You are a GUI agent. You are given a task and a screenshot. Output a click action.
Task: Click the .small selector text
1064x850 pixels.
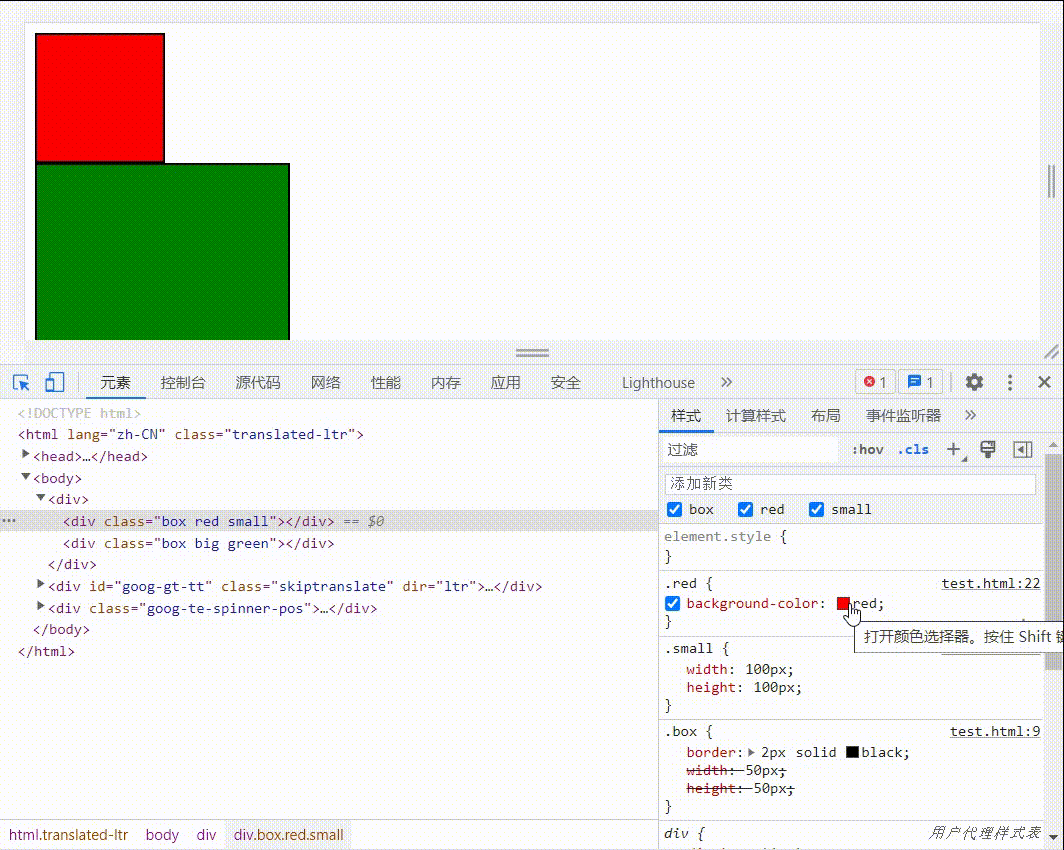[x=689, y=649]
